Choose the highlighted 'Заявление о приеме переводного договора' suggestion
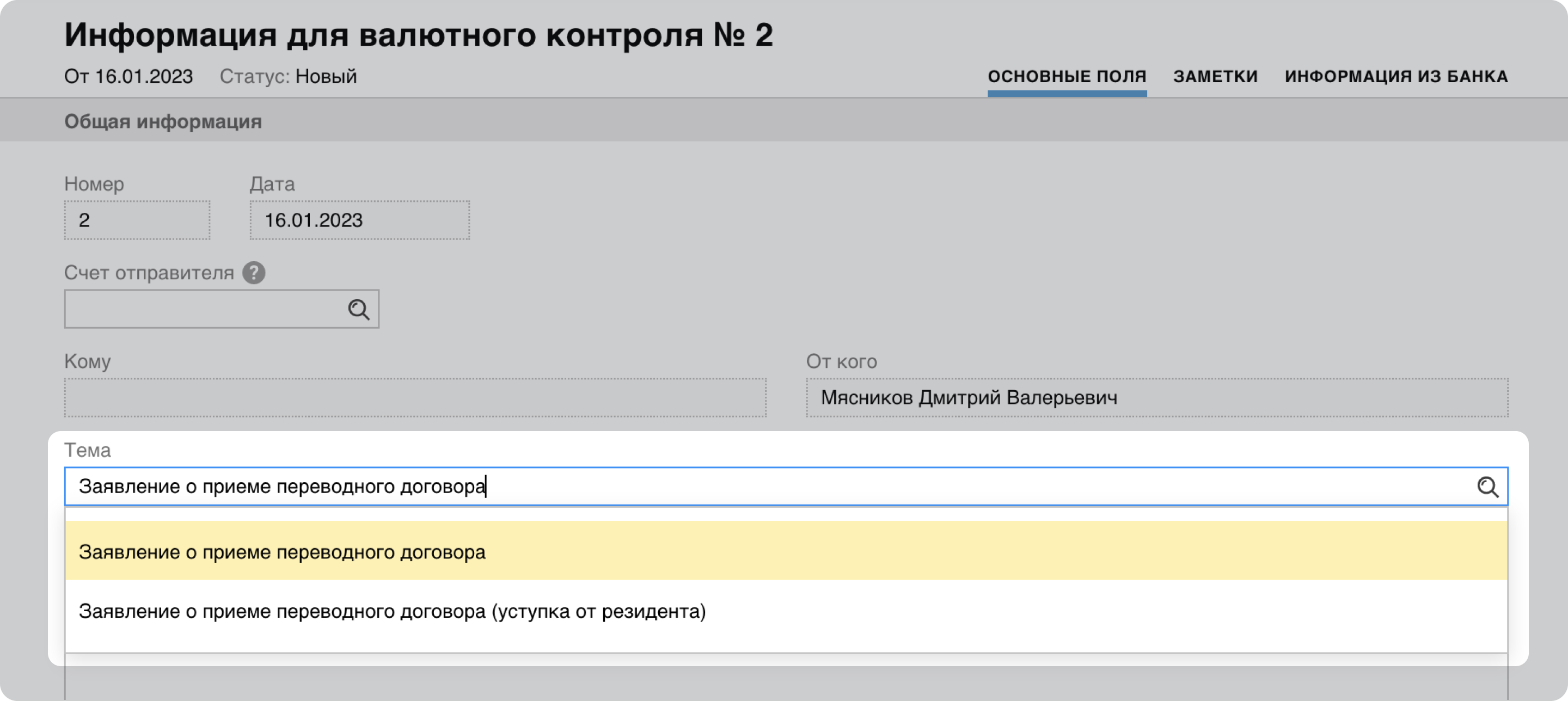Image resolution: width=1568 pixels, height=701 pixels. pyautogui.click(x=283, y=551)
